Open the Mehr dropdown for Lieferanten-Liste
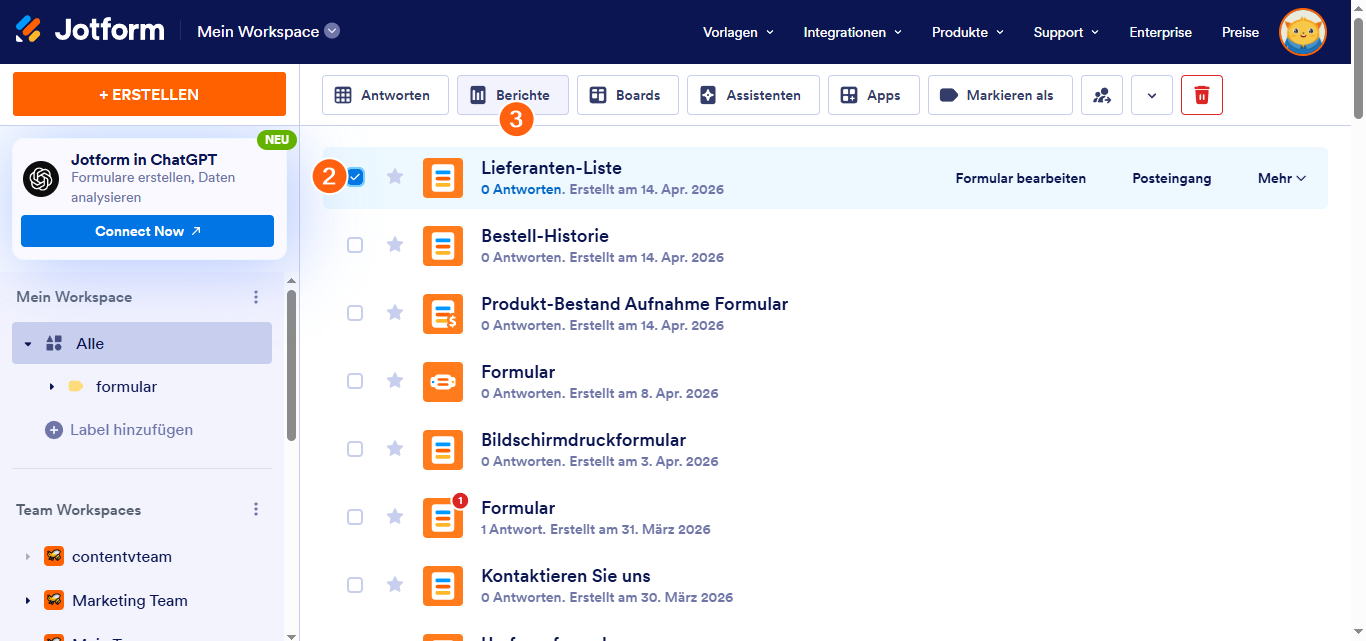The width and height of the screenshot is (1366, 641). coord(1281,177)
